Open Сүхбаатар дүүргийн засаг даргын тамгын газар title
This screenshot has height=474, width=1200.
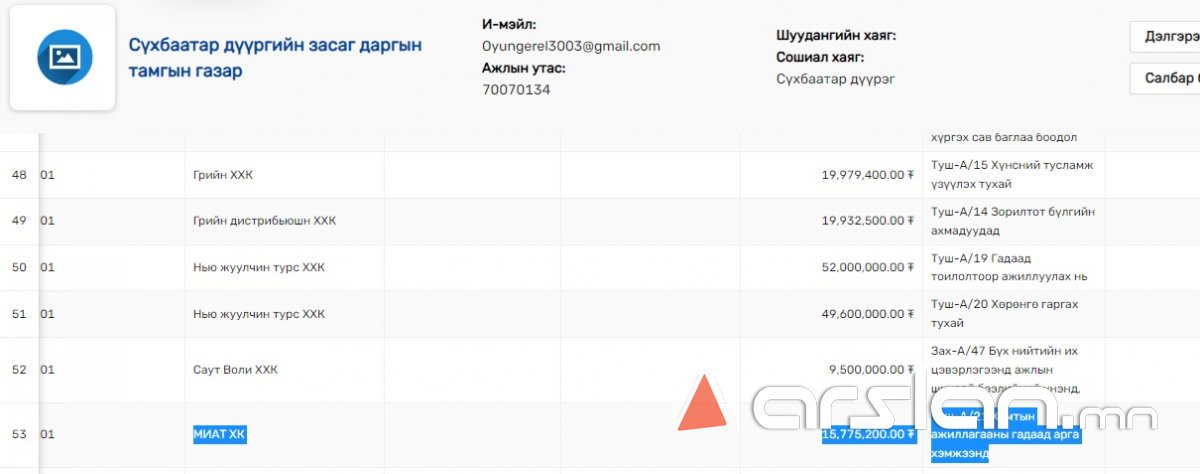click(x=275, y=58)
